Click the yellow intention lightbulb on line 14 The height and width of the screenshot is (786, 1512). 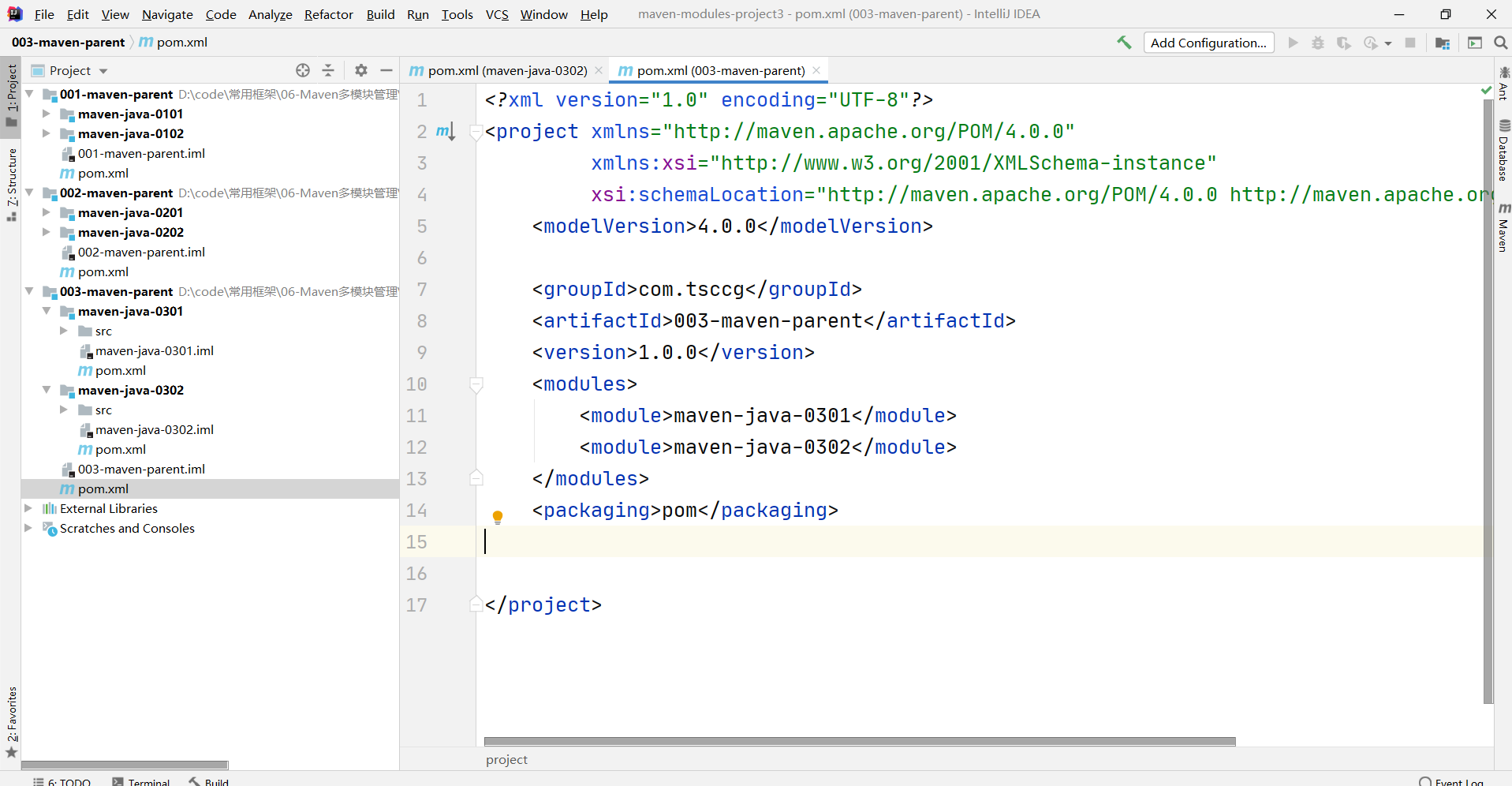click(x=498, y=518)
